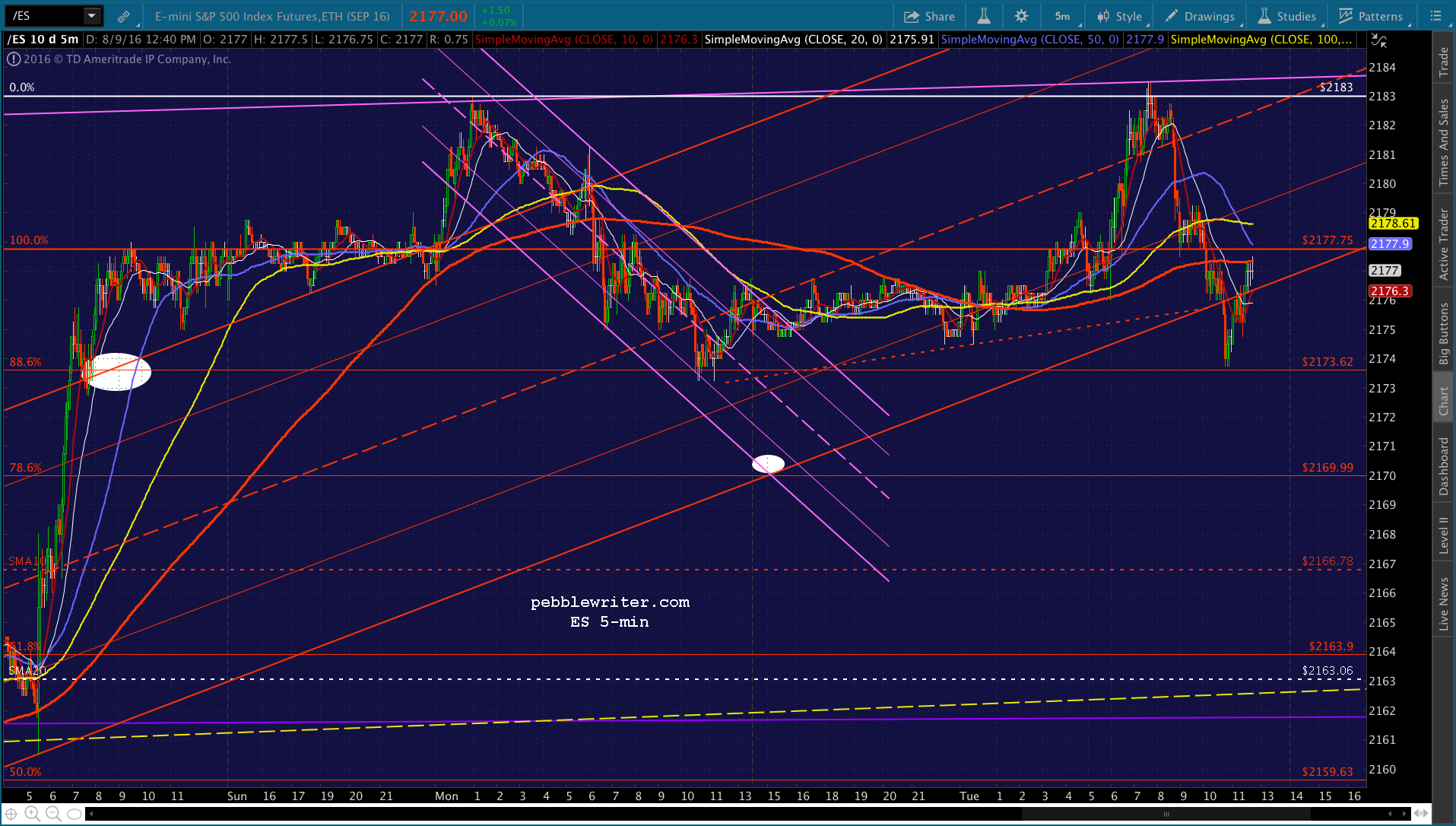Image resolution: width=1456 pixels, height=826 pixels.
Task: Open the flask Edit Studies icon
Action: (984, 16)
